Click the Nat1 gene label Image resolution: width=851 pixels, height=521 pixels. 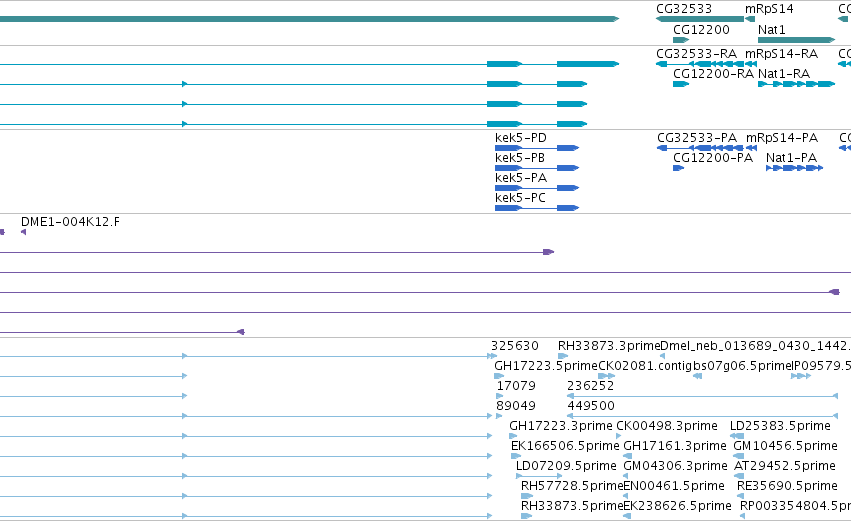pyautogui.click(x=772, y=30)
